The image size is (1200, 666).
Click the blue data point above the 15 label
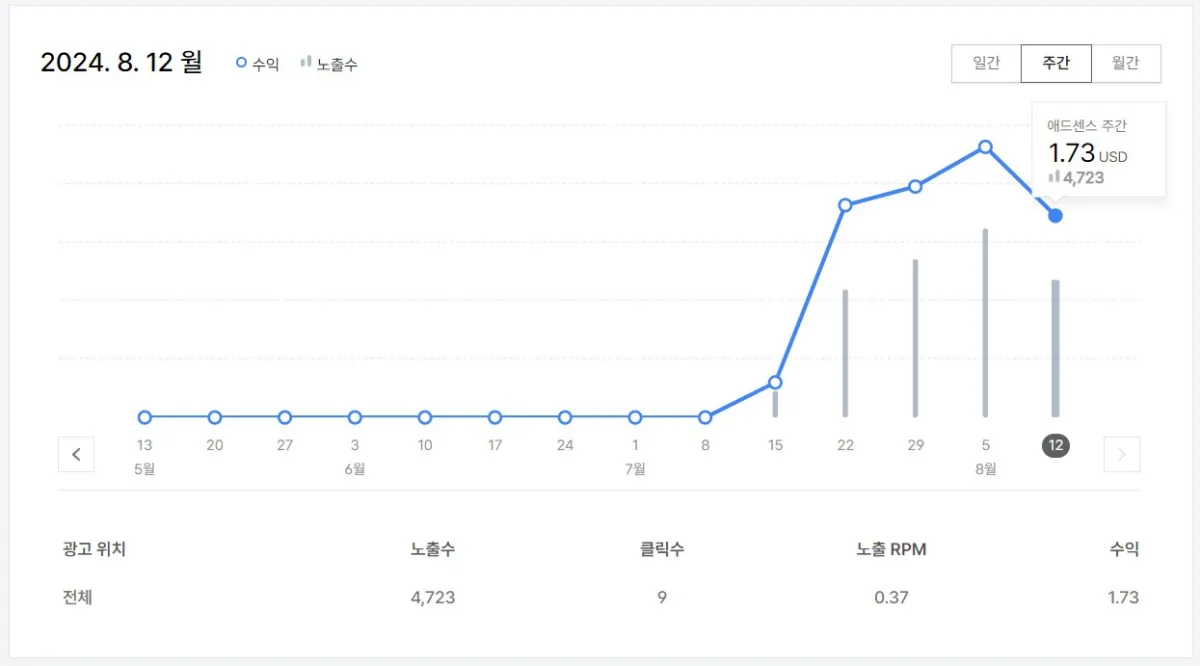(x=775, y=382)
